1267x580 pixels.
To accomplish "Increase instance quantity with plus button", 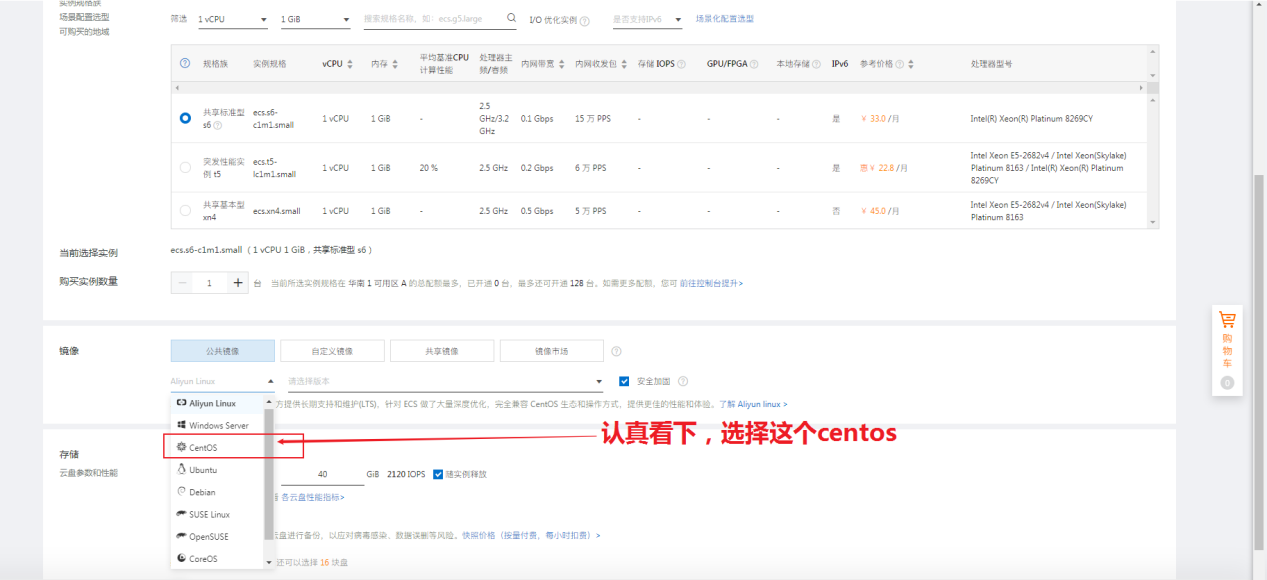I will (x=238, y=283).
